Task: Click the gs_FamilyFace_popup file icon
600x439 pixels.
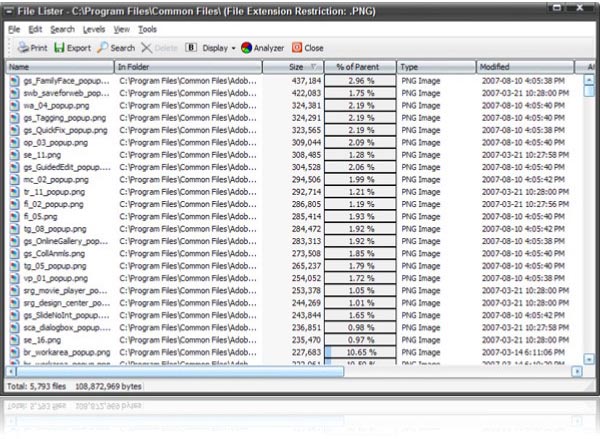Action: 14,79
